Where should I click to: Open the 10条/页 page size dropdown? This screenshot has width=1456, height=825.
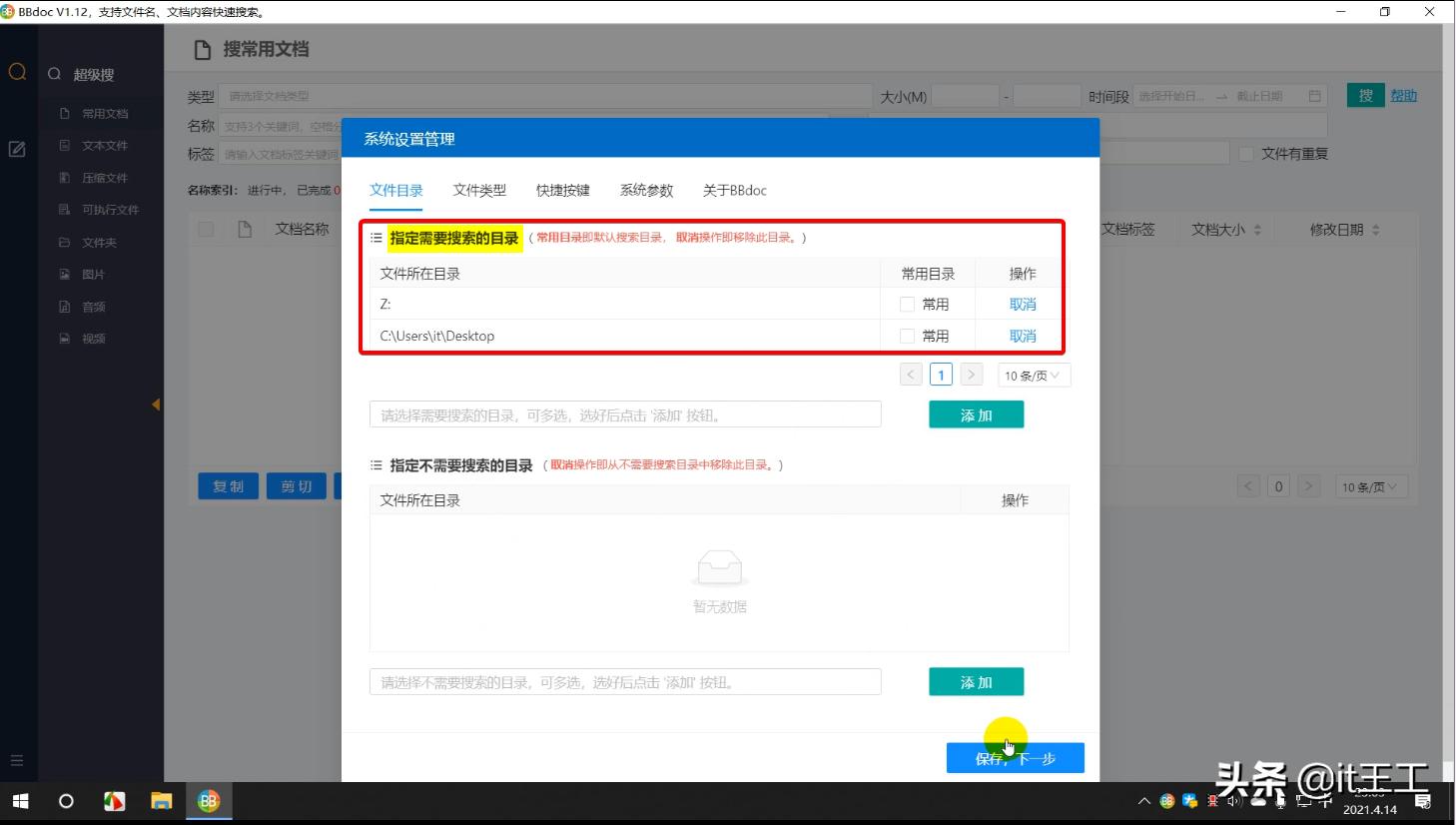click(1034, 375)
